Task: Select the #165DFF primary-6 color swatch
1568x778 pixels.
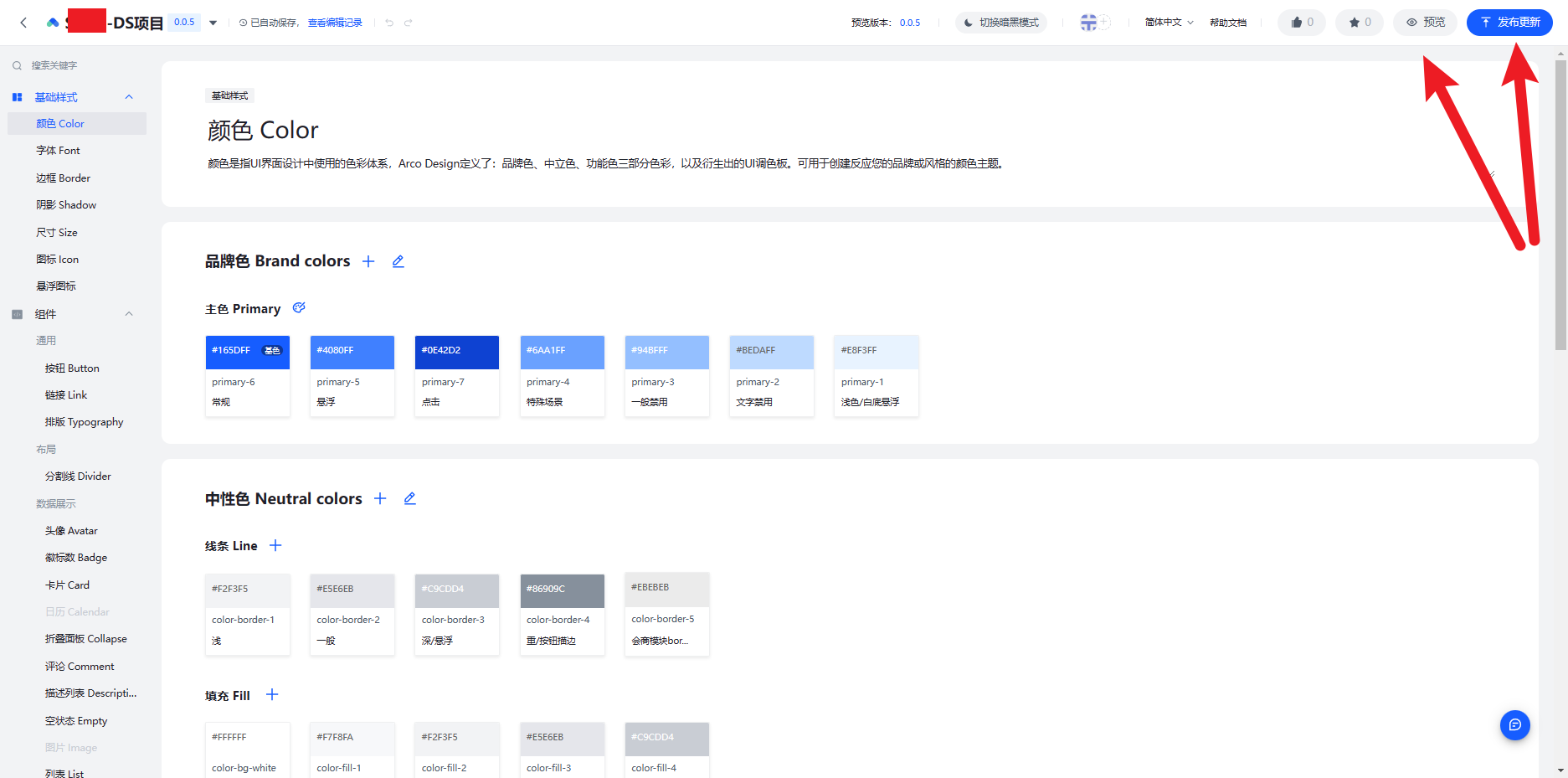Action: (248, 352)
